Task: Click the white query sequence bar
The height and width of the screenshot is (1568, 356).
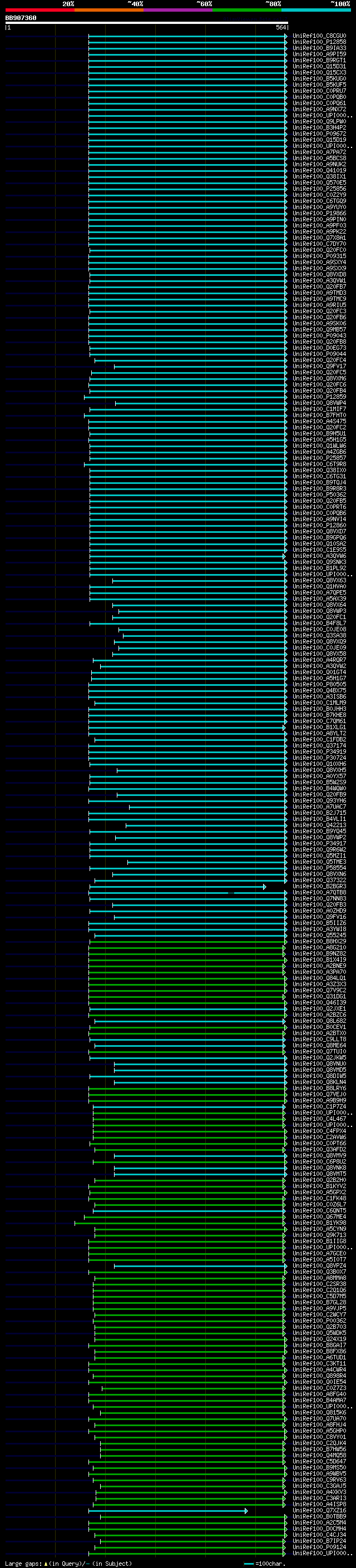Action: pyautogui.click(x=147, y=22)
